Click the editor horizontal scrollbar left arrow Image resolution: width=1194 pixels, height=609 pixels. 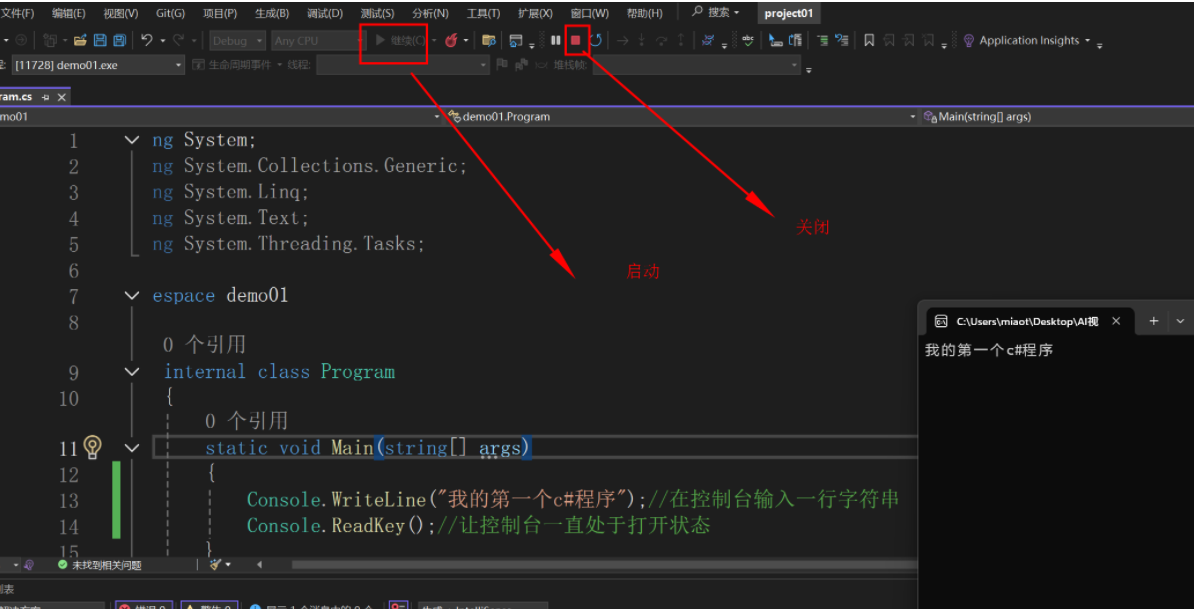(260, 565)
